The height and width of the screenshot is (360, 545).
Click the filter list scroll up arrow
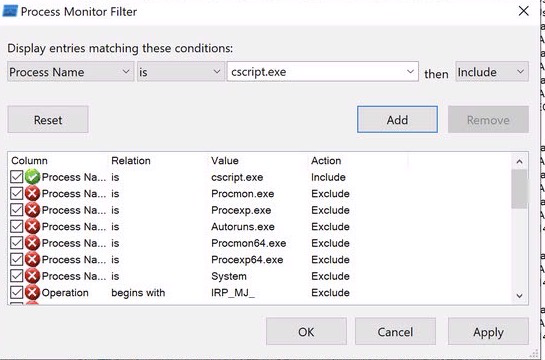tap(519, 161)
